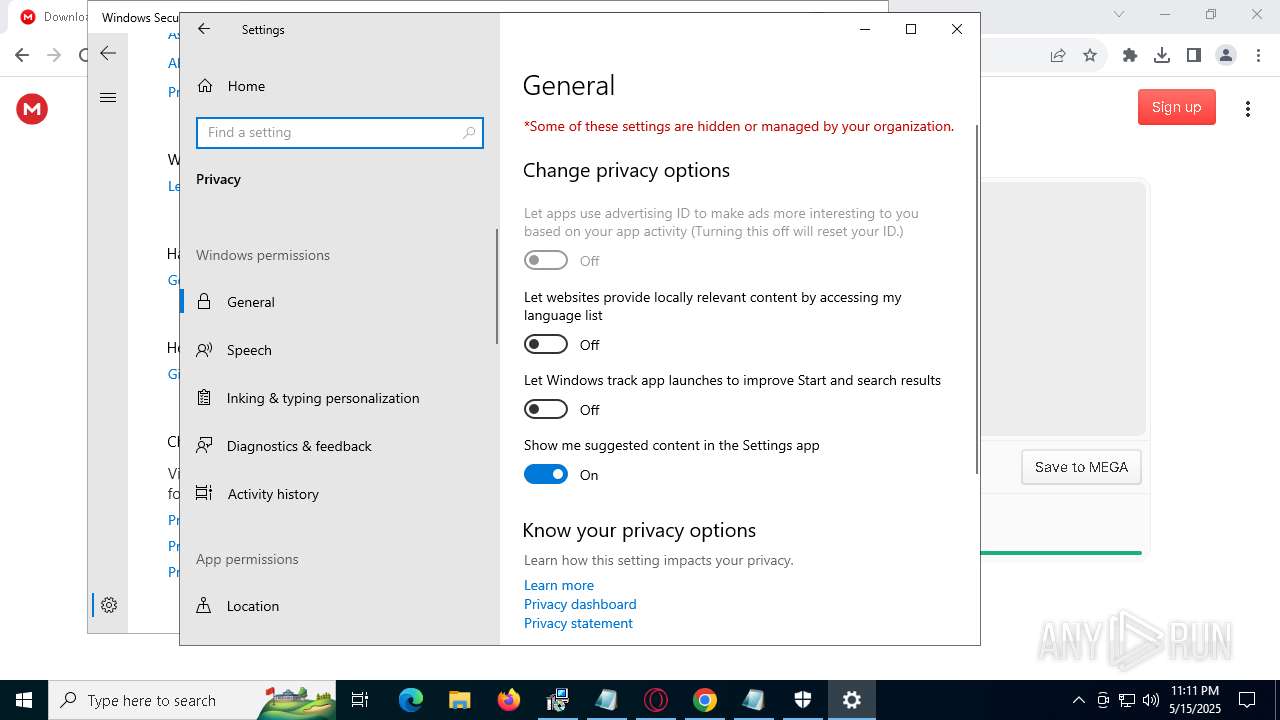Screen dimensions: 1280x720
Task: Open Location app permission
Action: pos(340,606)
